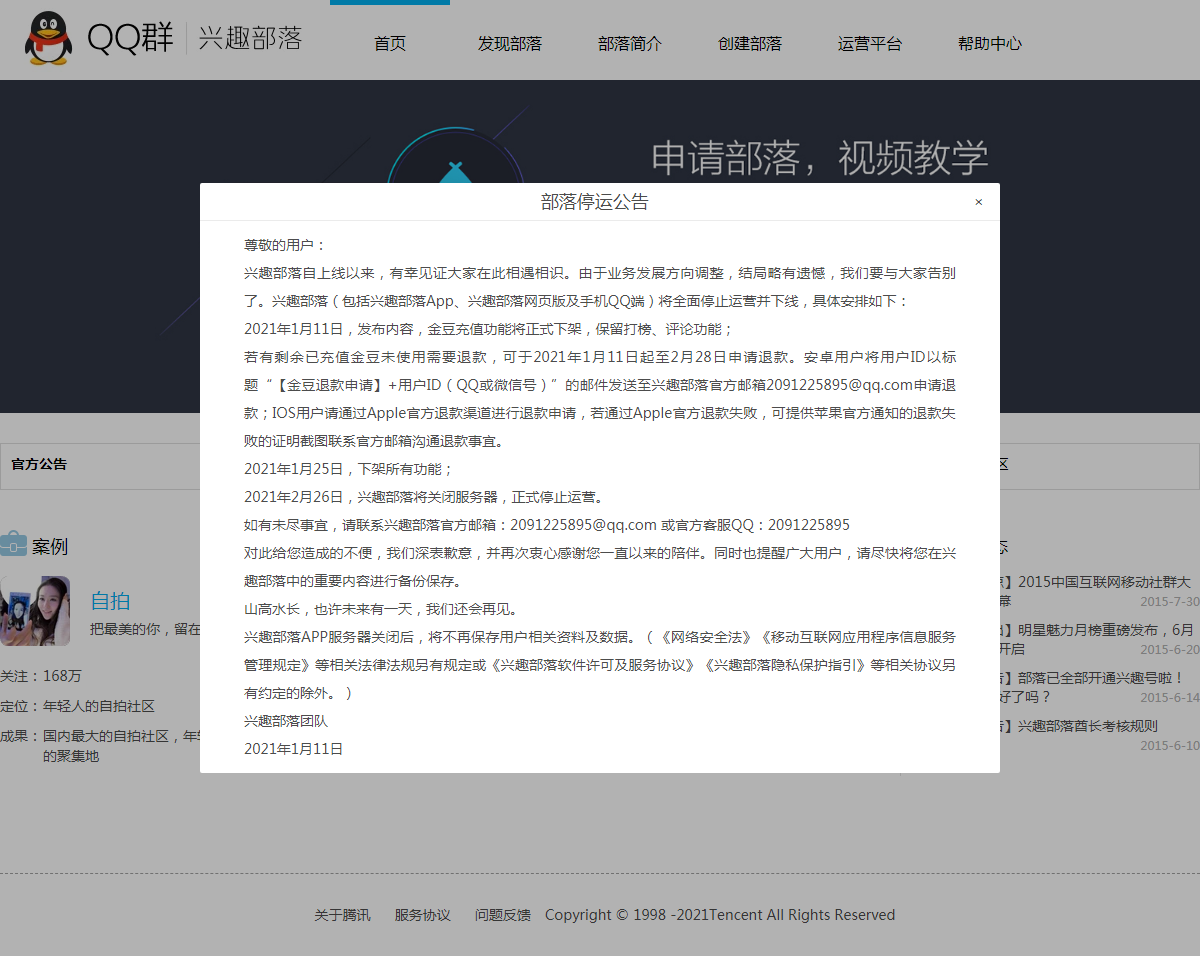Screen dimensions: 1200x956
Task: Click the date 2021年1月11日 at dialog bottom
Action: 294,749
